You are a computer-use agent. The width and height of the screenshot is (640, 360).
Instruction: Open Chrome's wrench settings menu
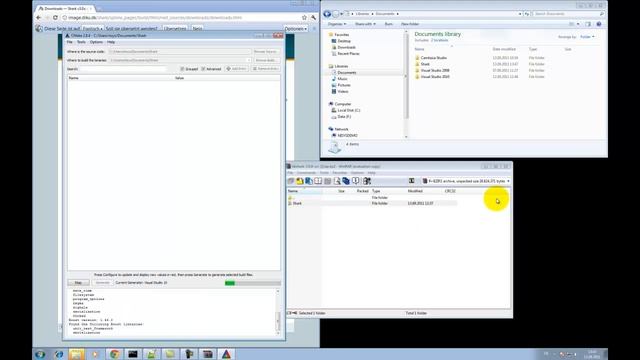click(313, 18)
